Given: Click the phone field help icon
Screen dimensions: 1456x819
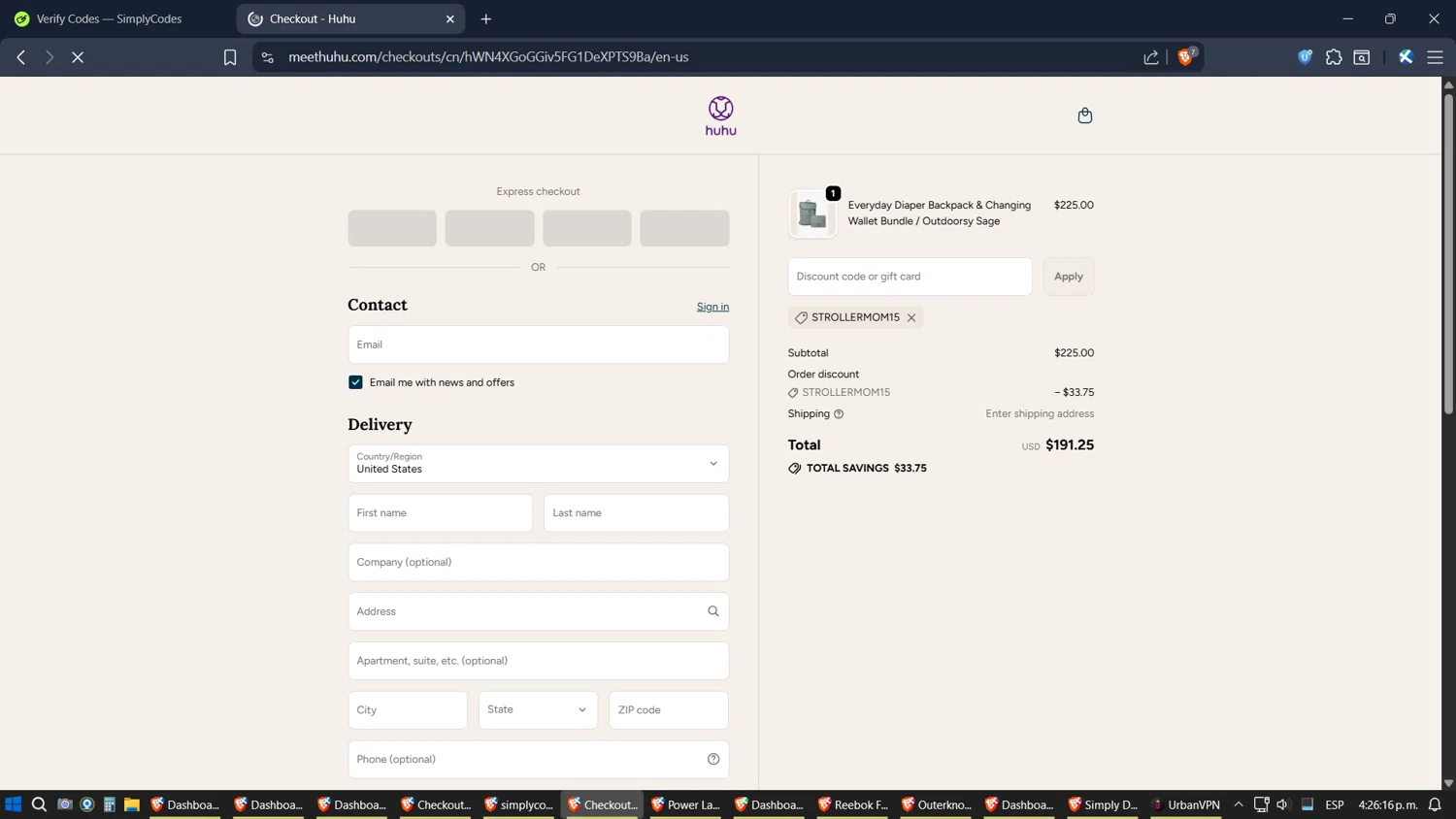Looking at the screenshot, I should (713, 759).
